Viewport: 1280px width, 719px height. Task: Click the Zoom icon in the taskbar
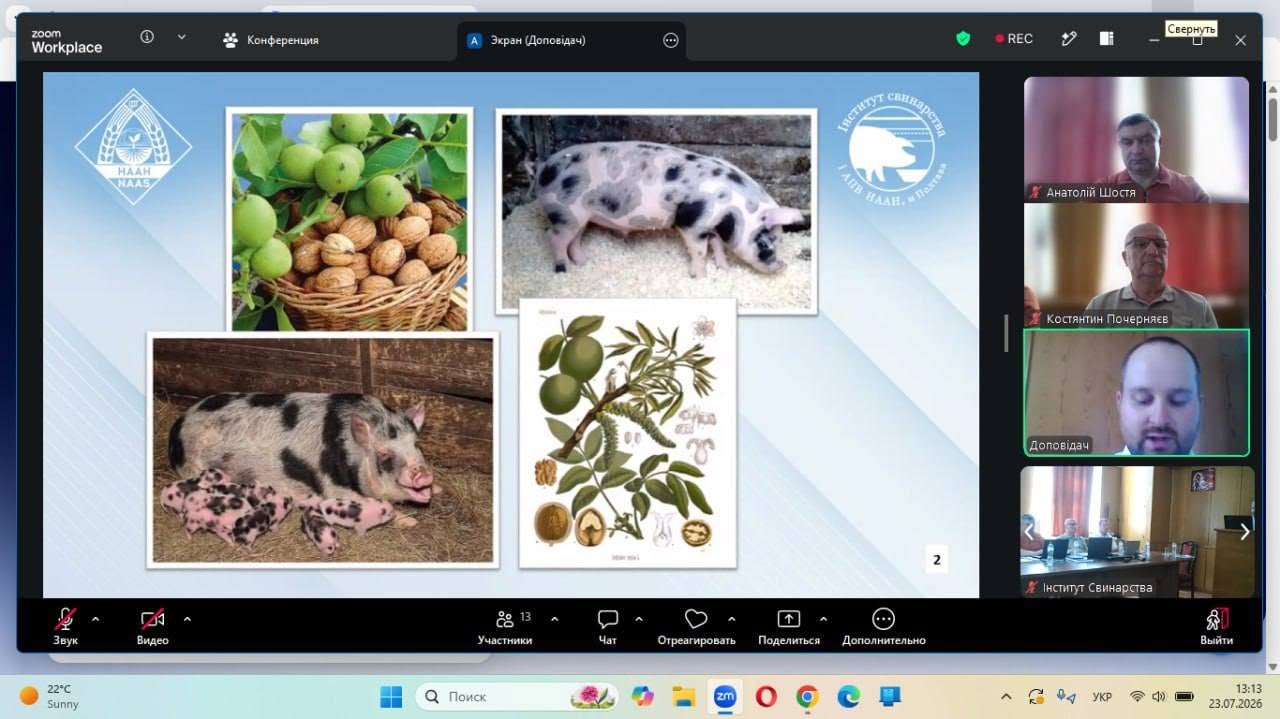(x=725, y=696)
